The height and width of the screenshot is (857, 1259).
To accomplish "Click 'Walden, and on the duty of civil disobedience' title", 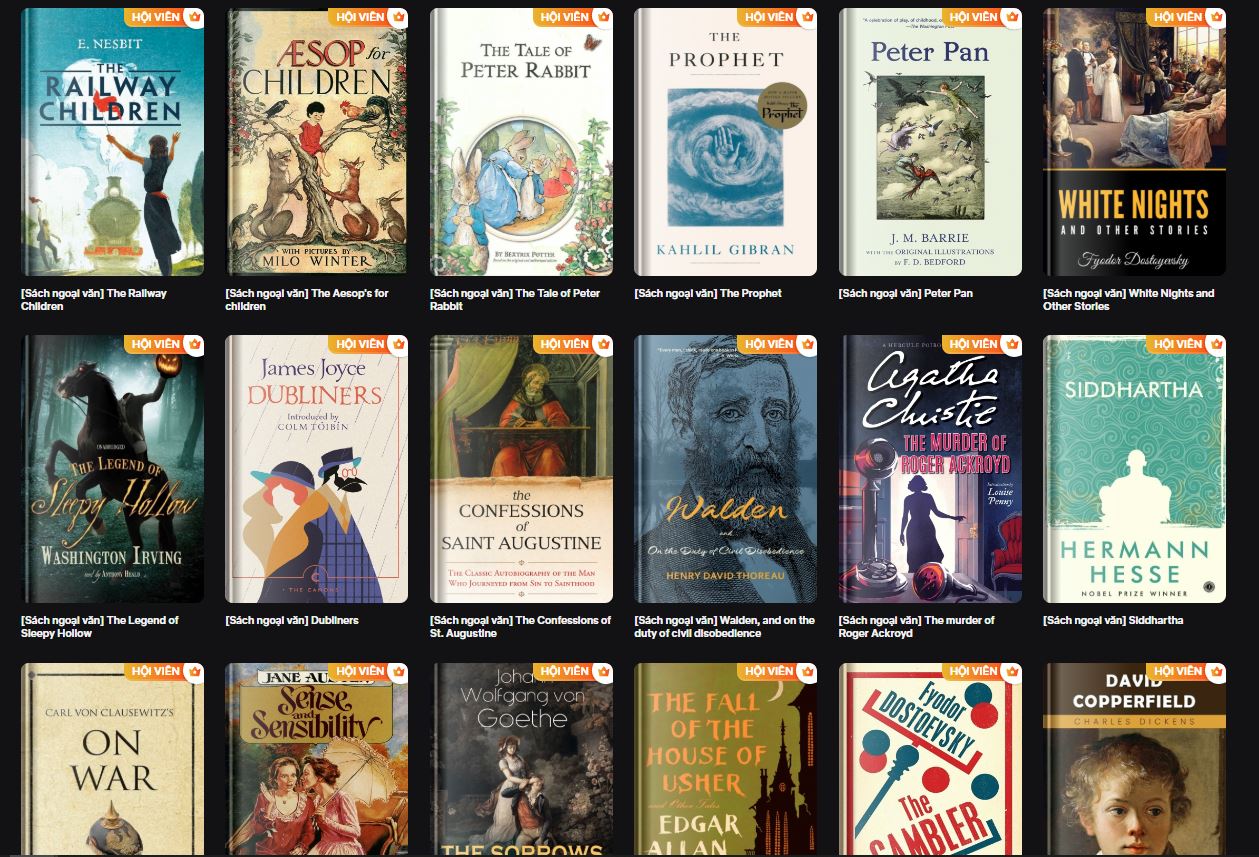I will pyautogui.click(x=724, y=627).
